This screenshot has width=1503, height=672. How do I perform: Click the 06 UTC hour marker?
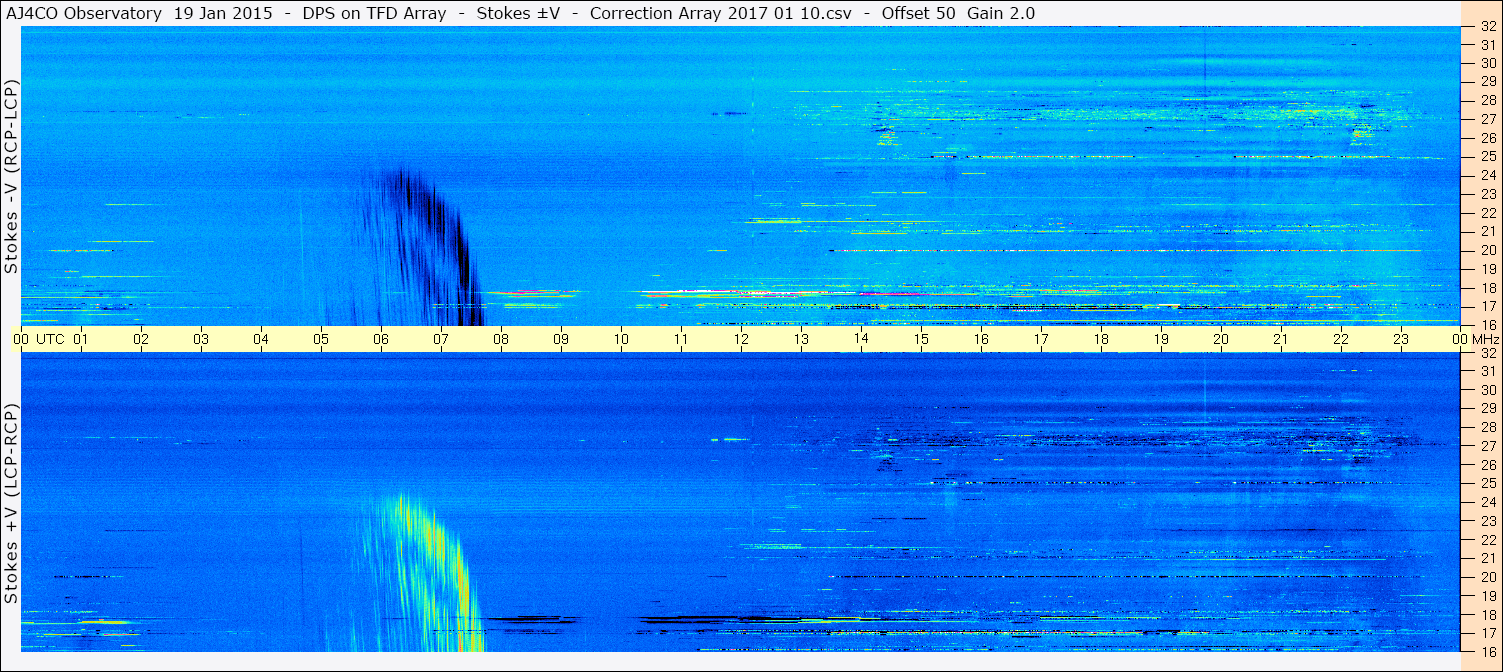[381, 340]
